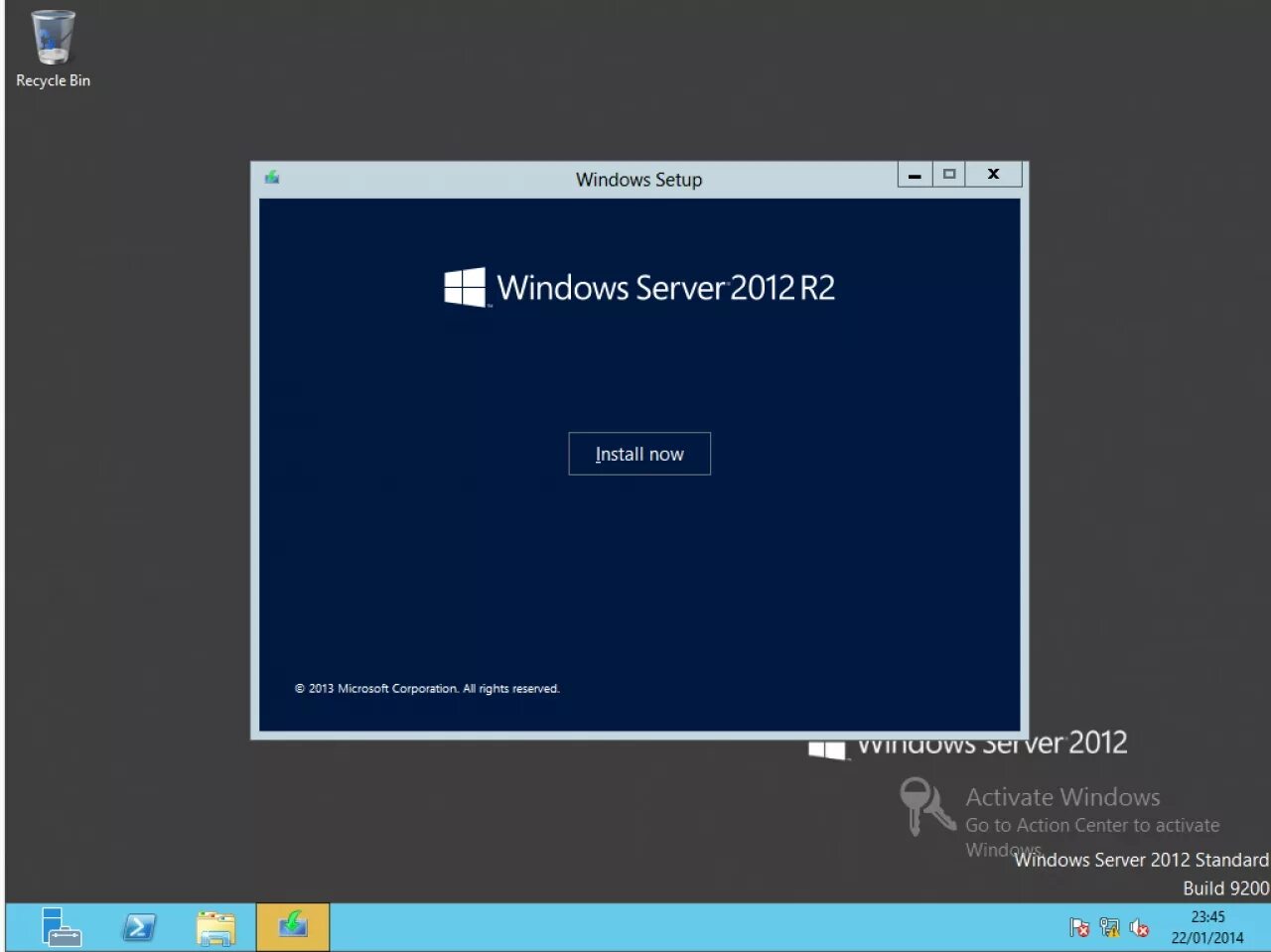Select the Windows Setup taskbar icon
The height and width of the screenshot is (952, 1271).
coord(293,927)
